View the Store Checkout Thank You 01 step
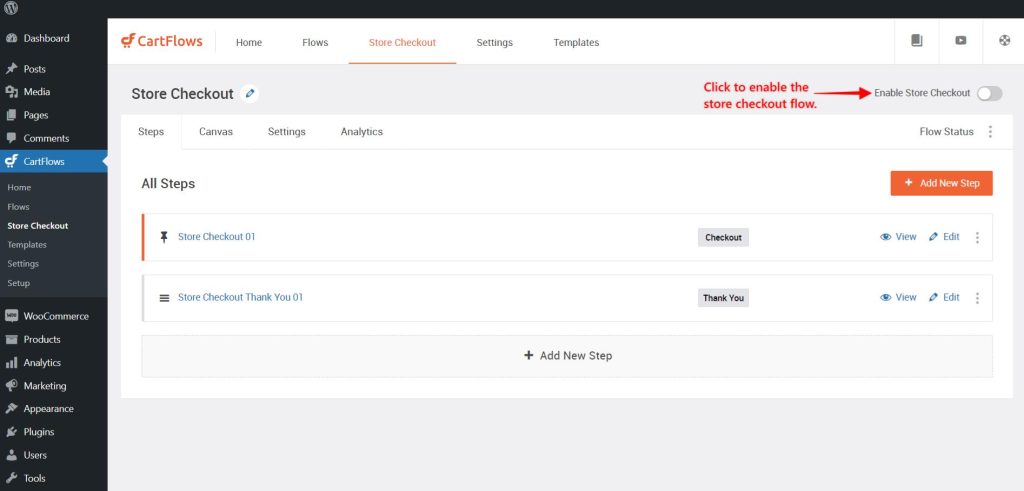Screen dimensions: 1024x491 [x=898, y=297]
